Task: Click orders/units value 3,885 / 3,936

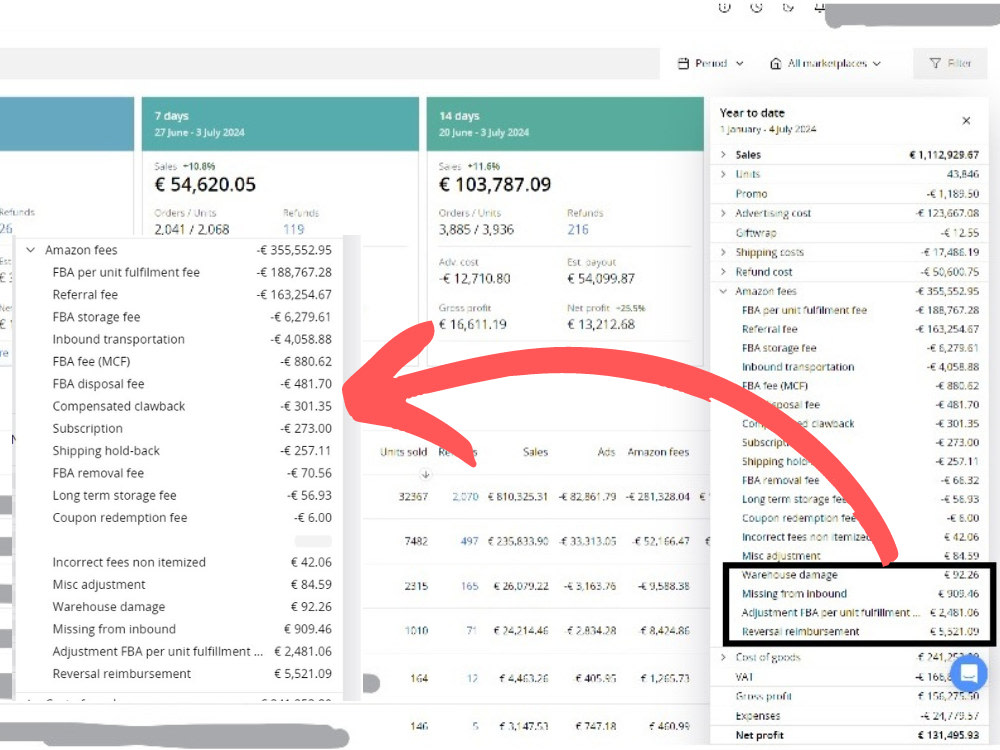Action: (x=476, y=230)
